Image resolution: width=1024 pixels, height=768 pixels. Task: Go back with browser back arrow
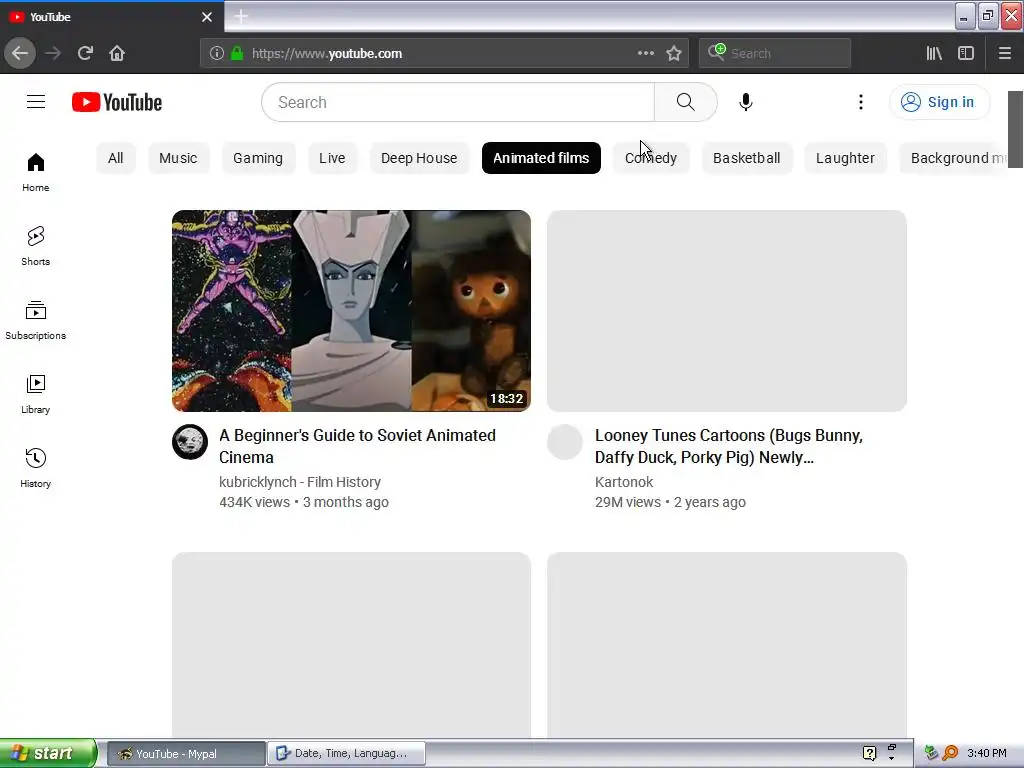click(x=20, y=53)
